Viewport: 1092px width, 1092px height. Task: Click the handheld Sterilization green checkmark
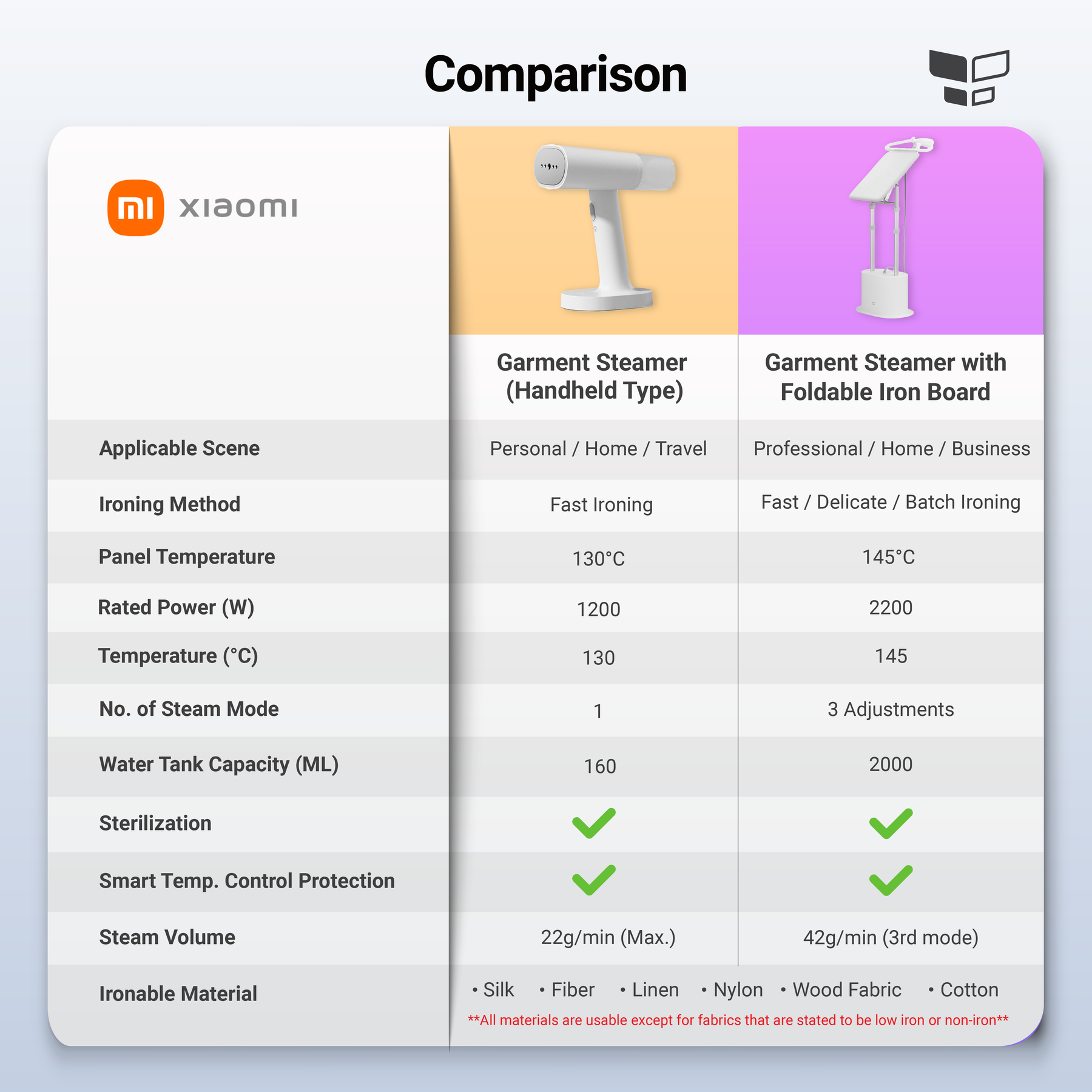click(x=594, y=823)
